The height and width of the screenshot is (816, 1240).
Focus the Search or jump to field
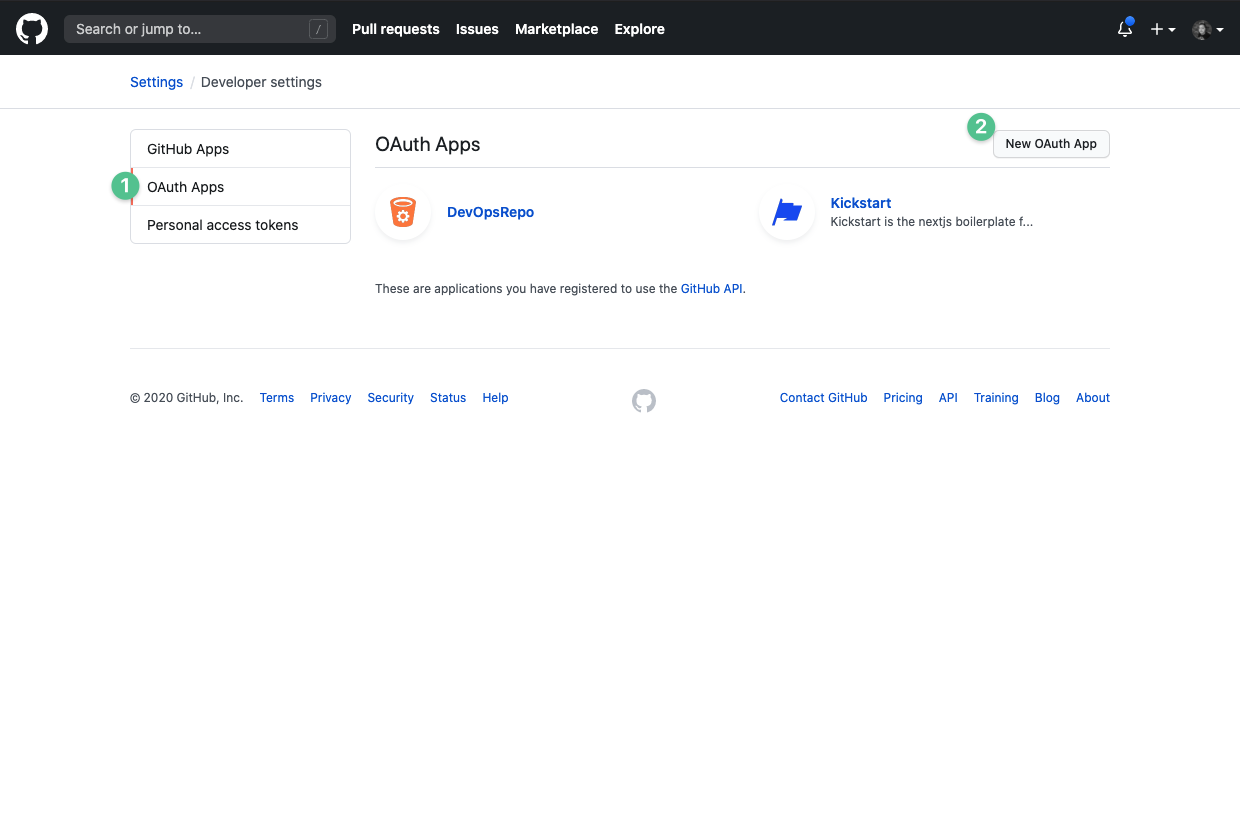[x=200, y=29]
